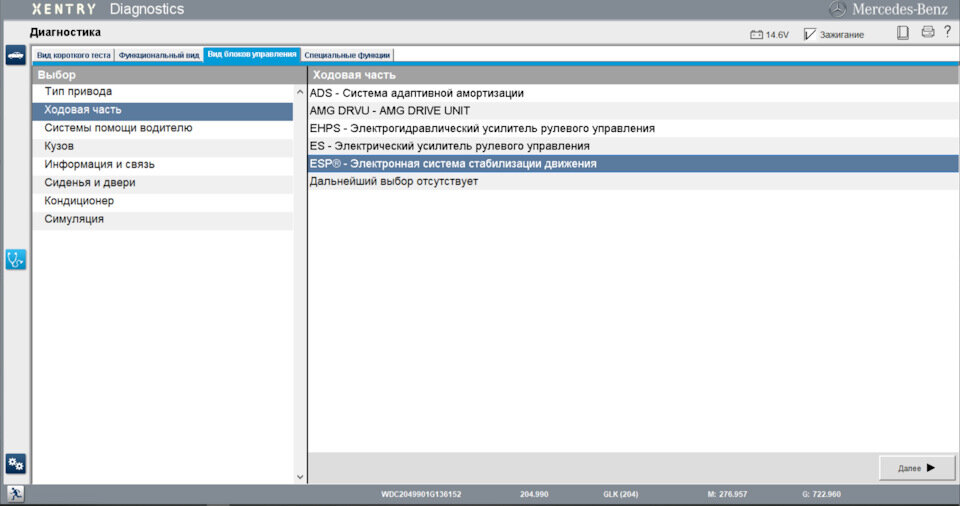960x506 pixels.
Task: Click G: 722.960 gearbox code
Action: pos(821,494)
